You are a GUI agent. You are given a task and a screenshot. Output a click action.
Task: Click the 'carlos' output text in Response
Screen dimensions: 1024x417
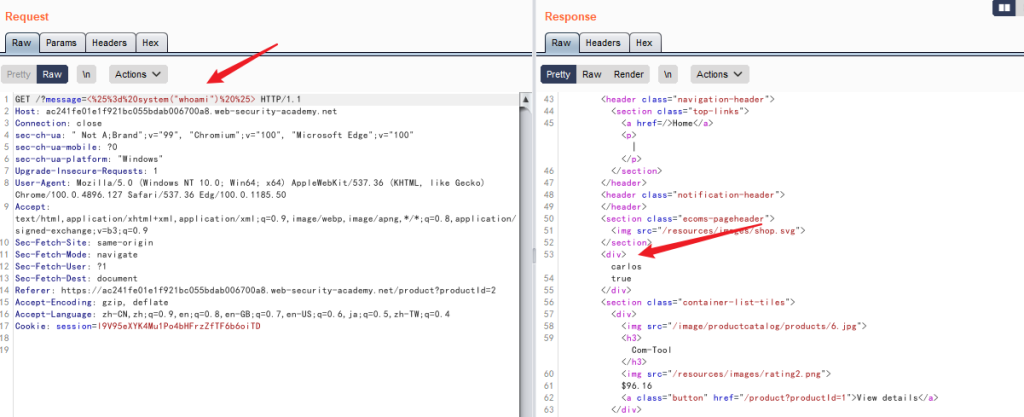tap(625, 267)
